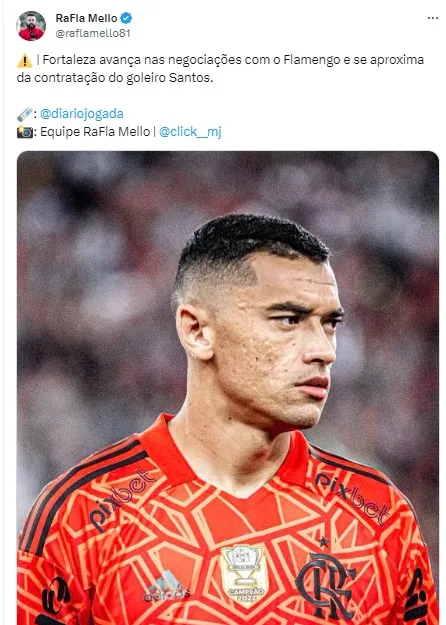
Task: Click the pixbet logo on the left shoulder
Action: [x=122, y=499]
